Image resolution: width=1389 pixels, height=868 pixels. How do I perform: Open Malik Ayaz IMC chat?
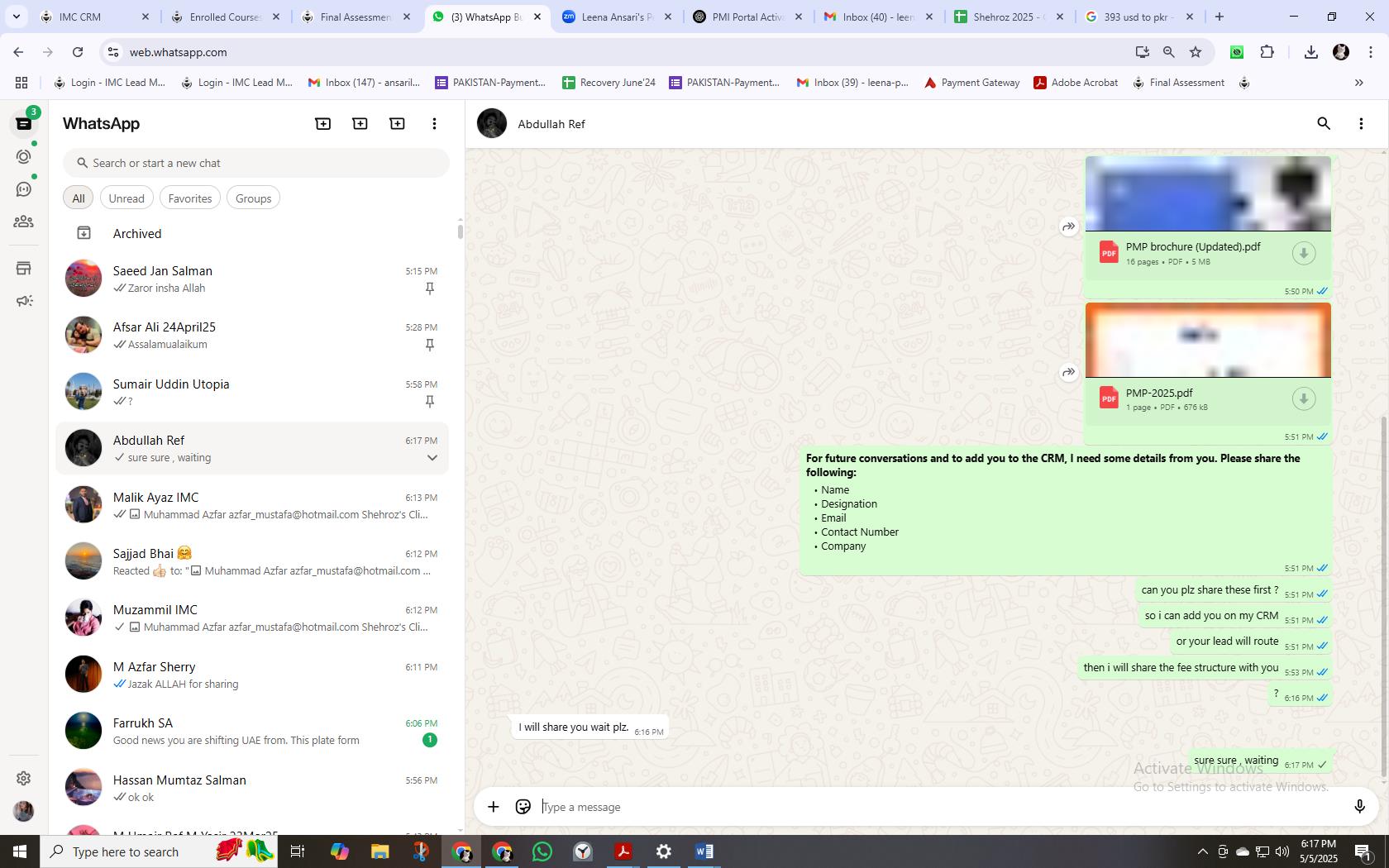pyautogui.click(x=252, y=506)
